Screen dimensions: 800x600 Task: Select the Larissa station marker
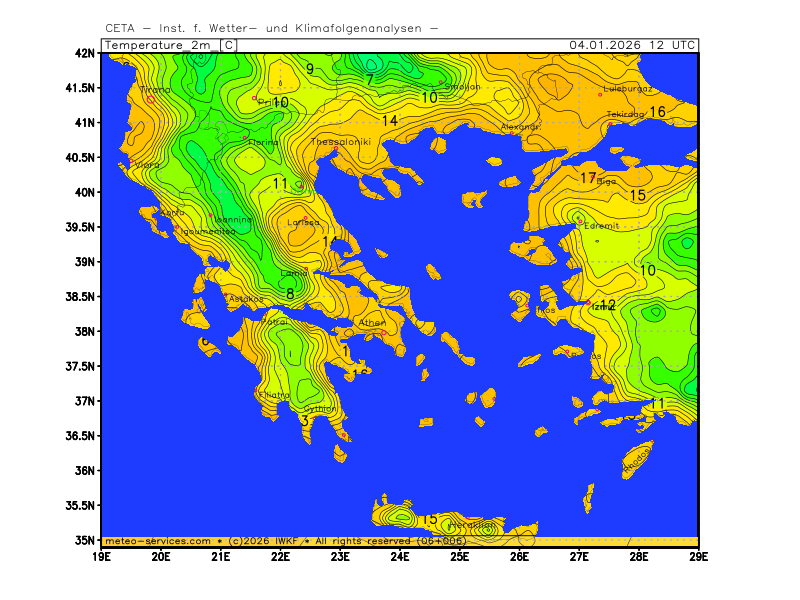click(x=306, y=218)
